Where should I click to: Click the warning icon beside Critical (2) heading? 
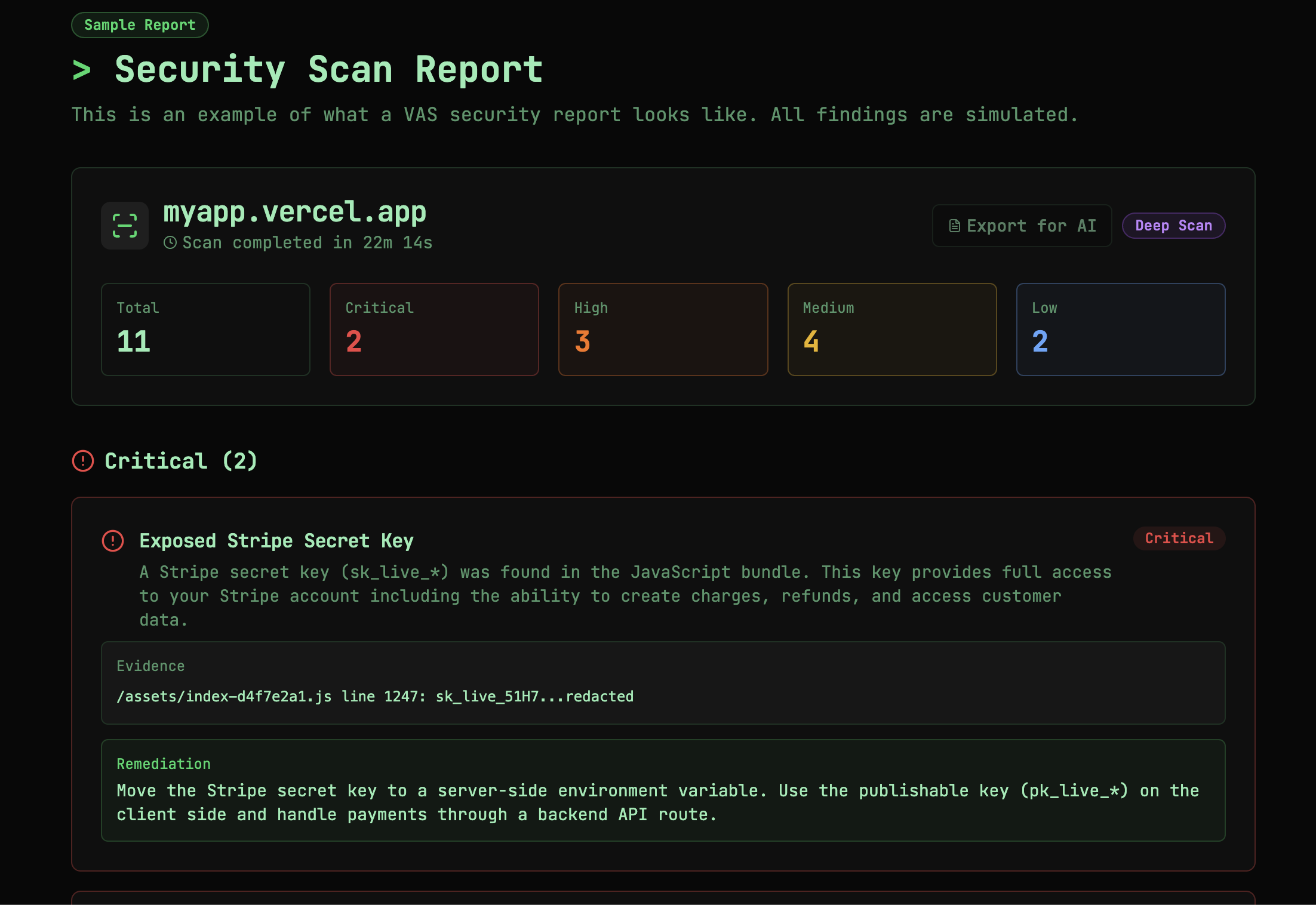pos(82,460)
